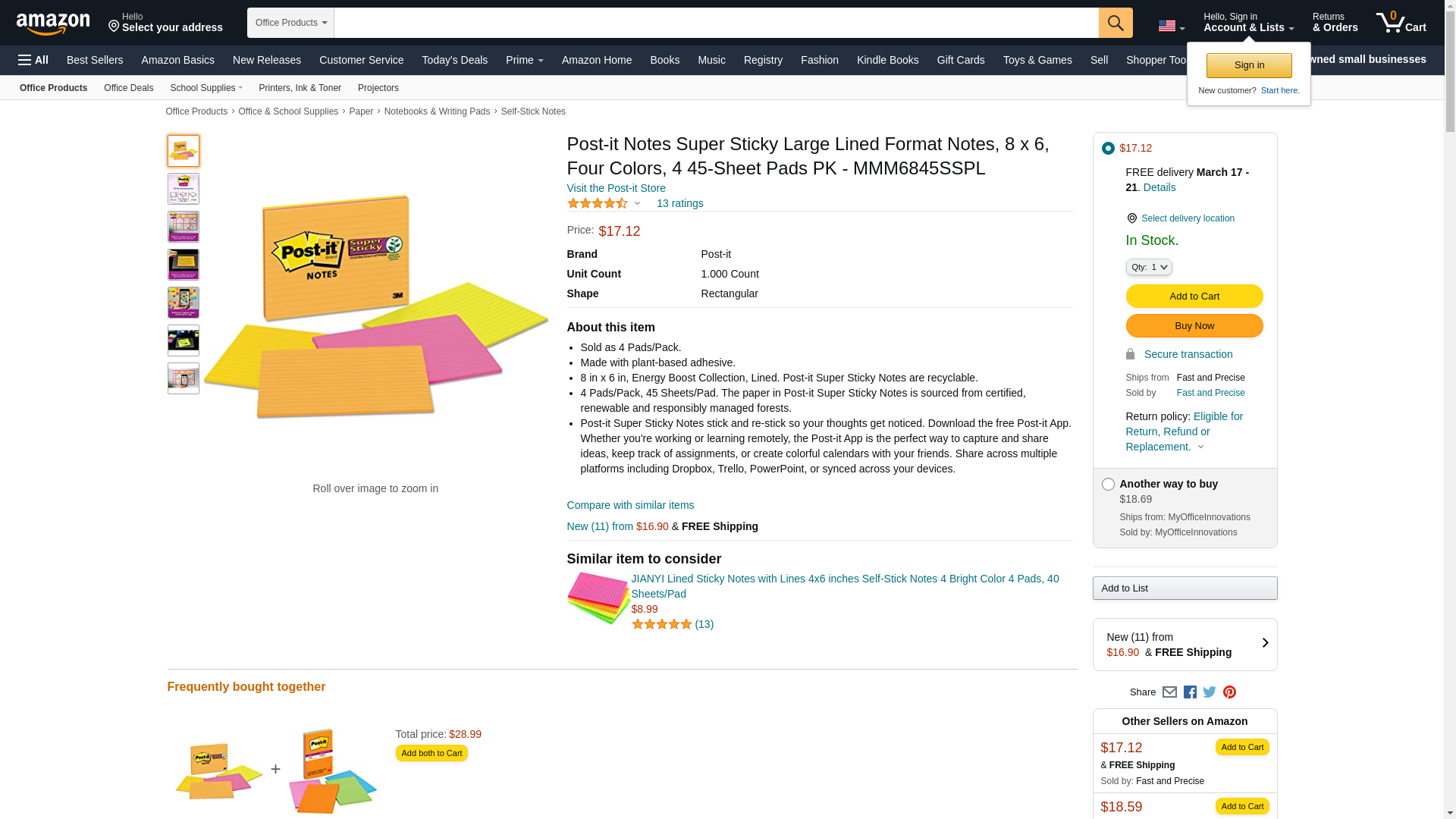Open the language flag selector
This screenshot has width=1456, height=819.
[x=1171, y=27]
